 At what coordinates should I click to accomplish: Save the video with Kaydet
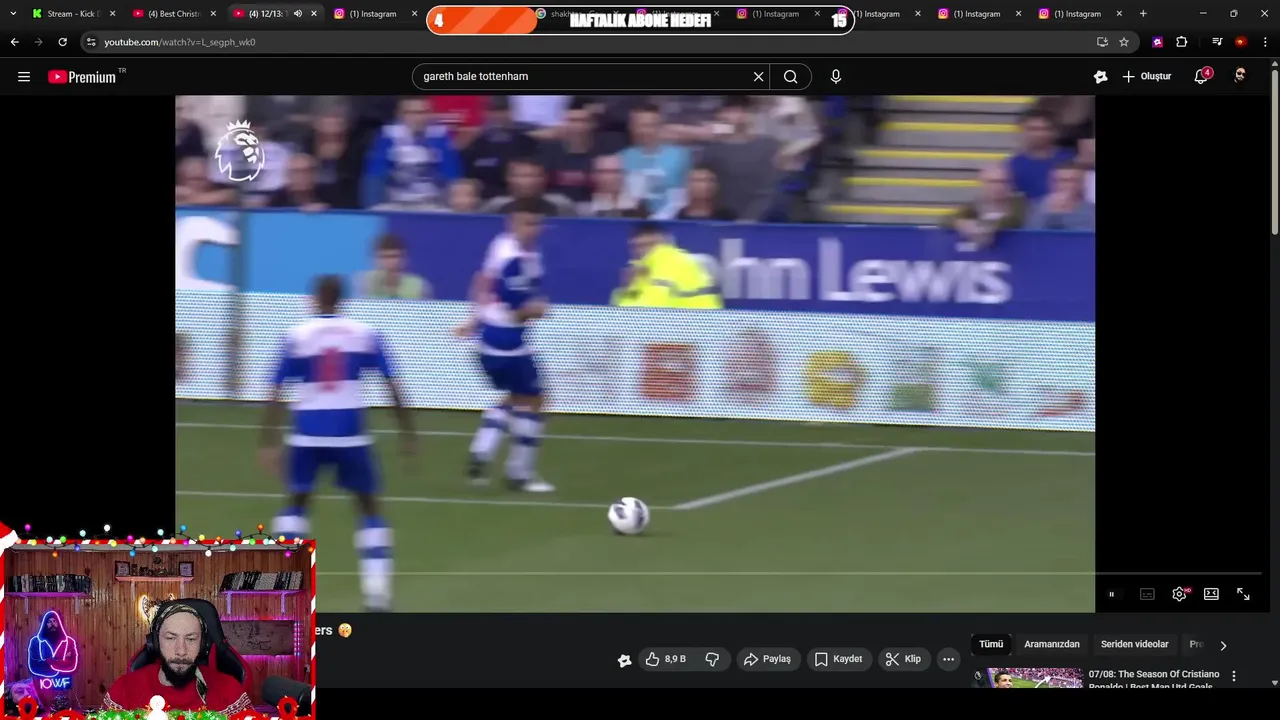coord(838,659)
